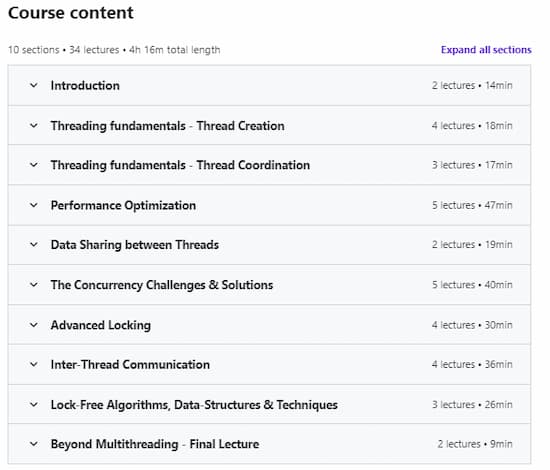Click '5 lectures • 47min' text

tap(472, 205)
